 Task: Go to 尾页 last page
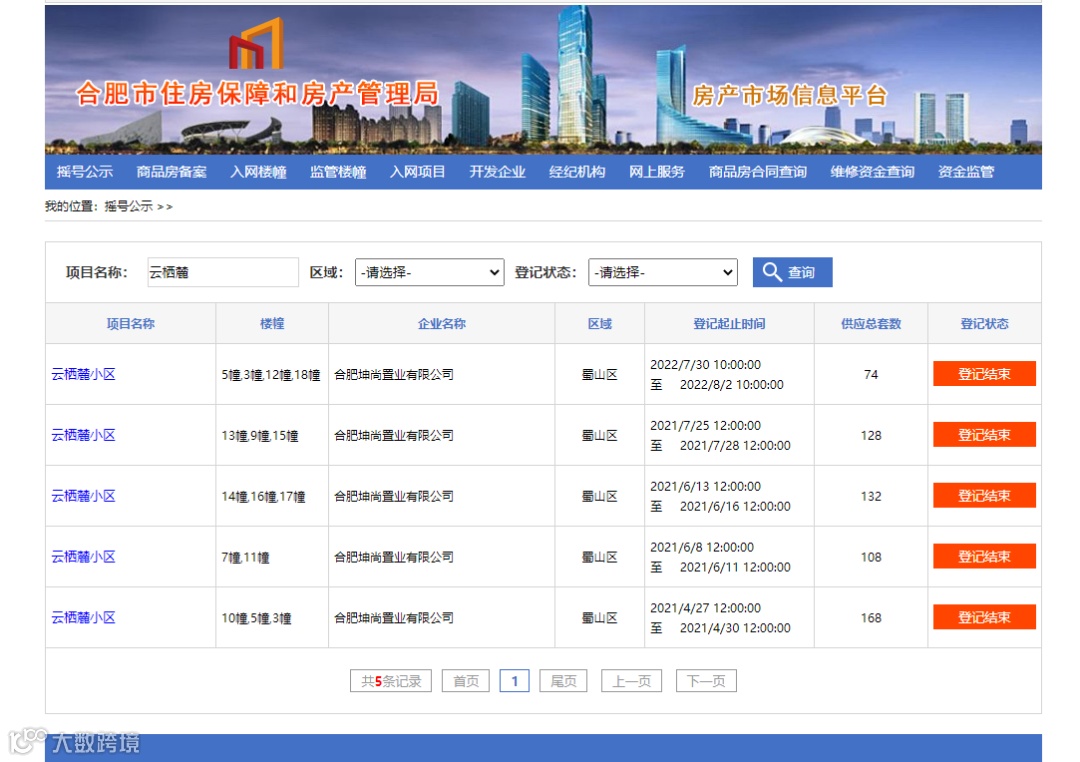click(563, 681)
